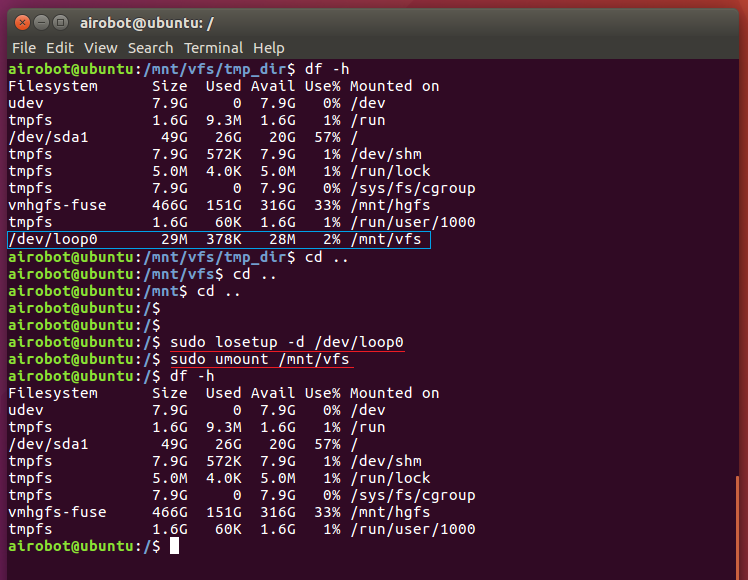Click '/dev/sda1' in the second df output
The height and width of the screenshot is (580, 748).
point(48,444)
